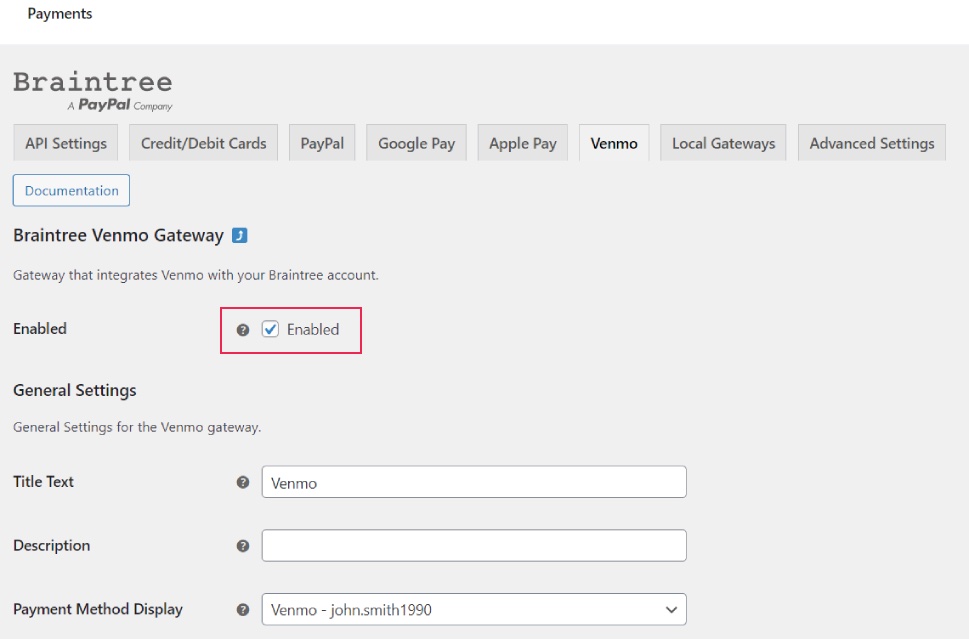This screenshot has height=639, width=969.
Task: Toggle the Enabled checkbox for Venmo
Action: click(x=270, y=329)
